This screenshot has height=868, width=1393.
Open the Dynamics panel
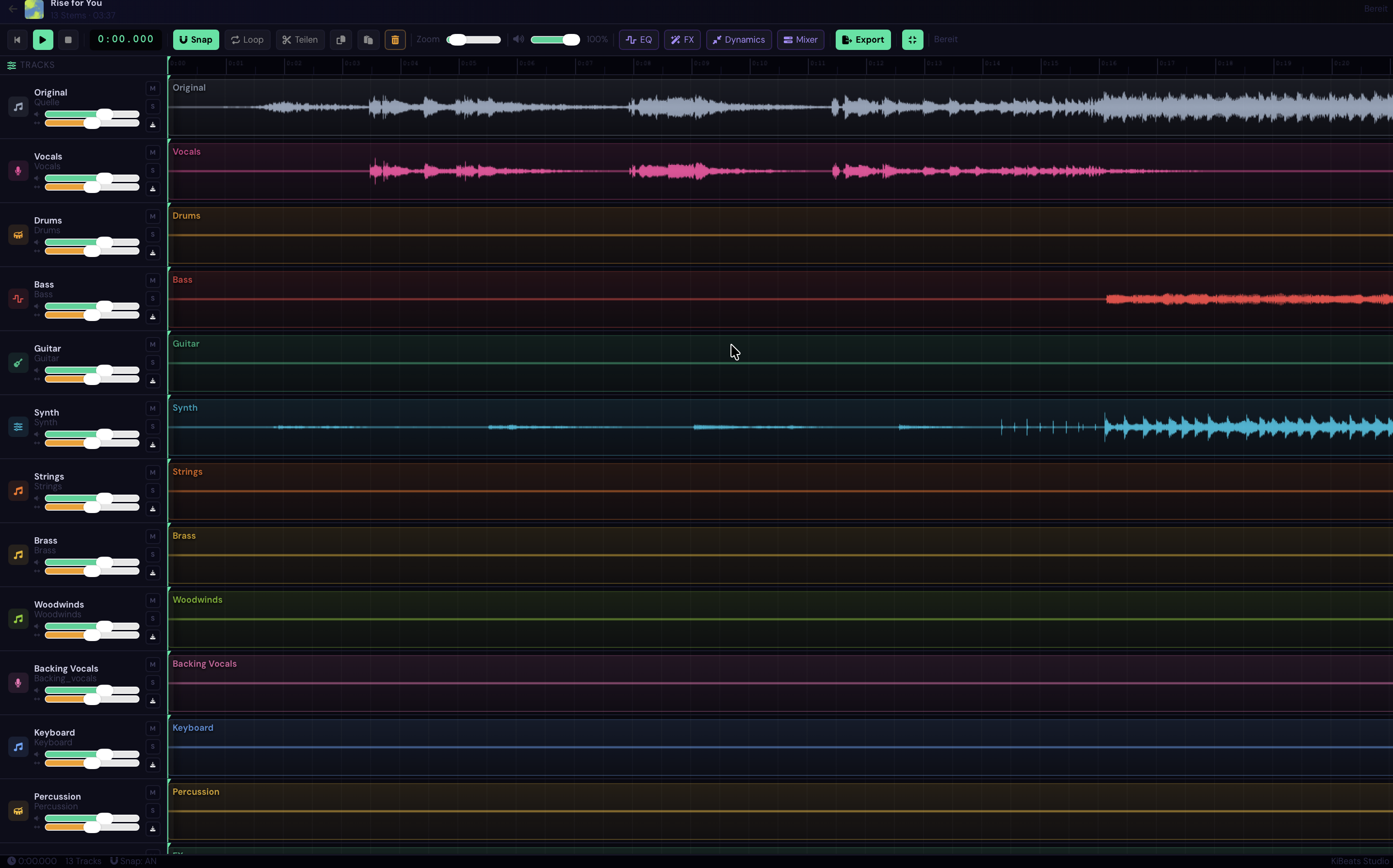point(738,40)
